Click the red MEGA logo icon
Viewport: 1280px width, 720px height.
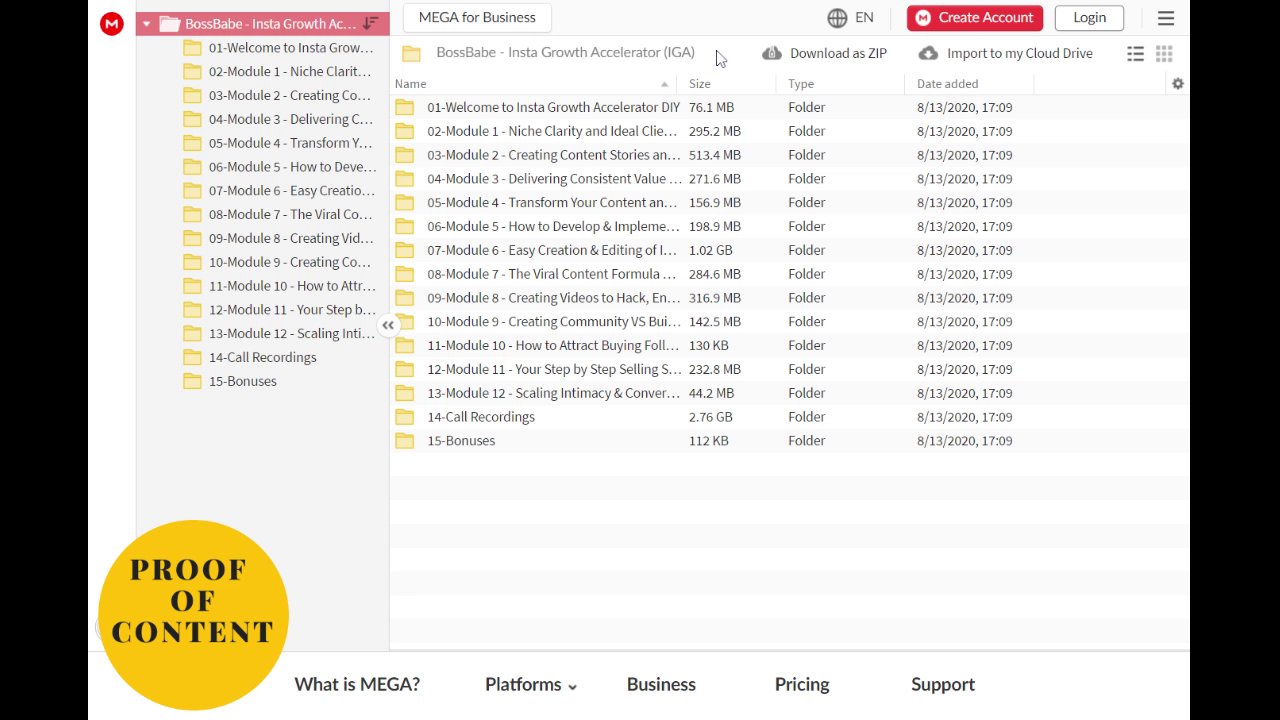(x=112, y=24)
